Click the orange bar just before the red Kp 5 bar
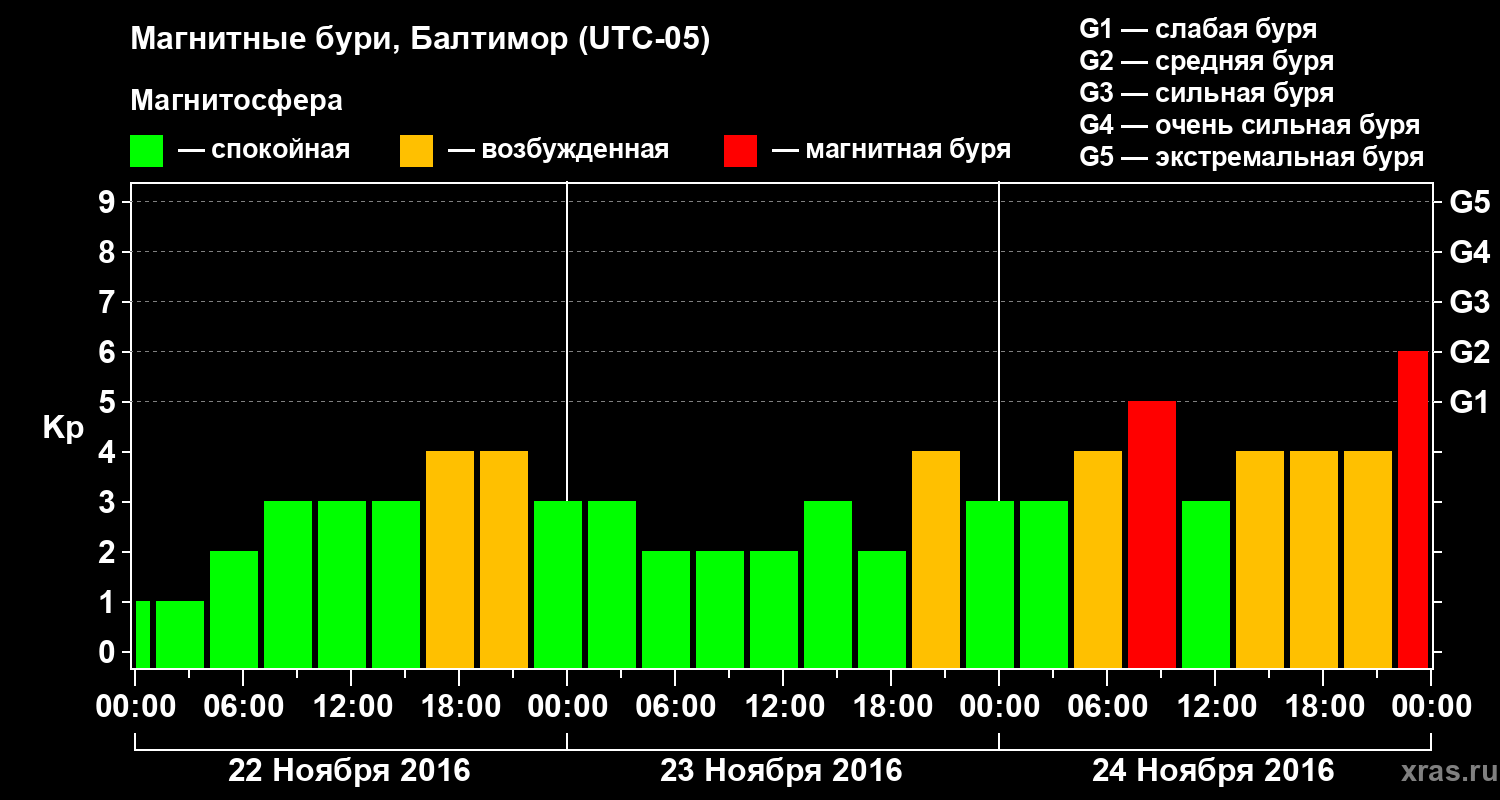Screen dimensions: 1500x800 pyautogui.click(x=1098, y=559)
